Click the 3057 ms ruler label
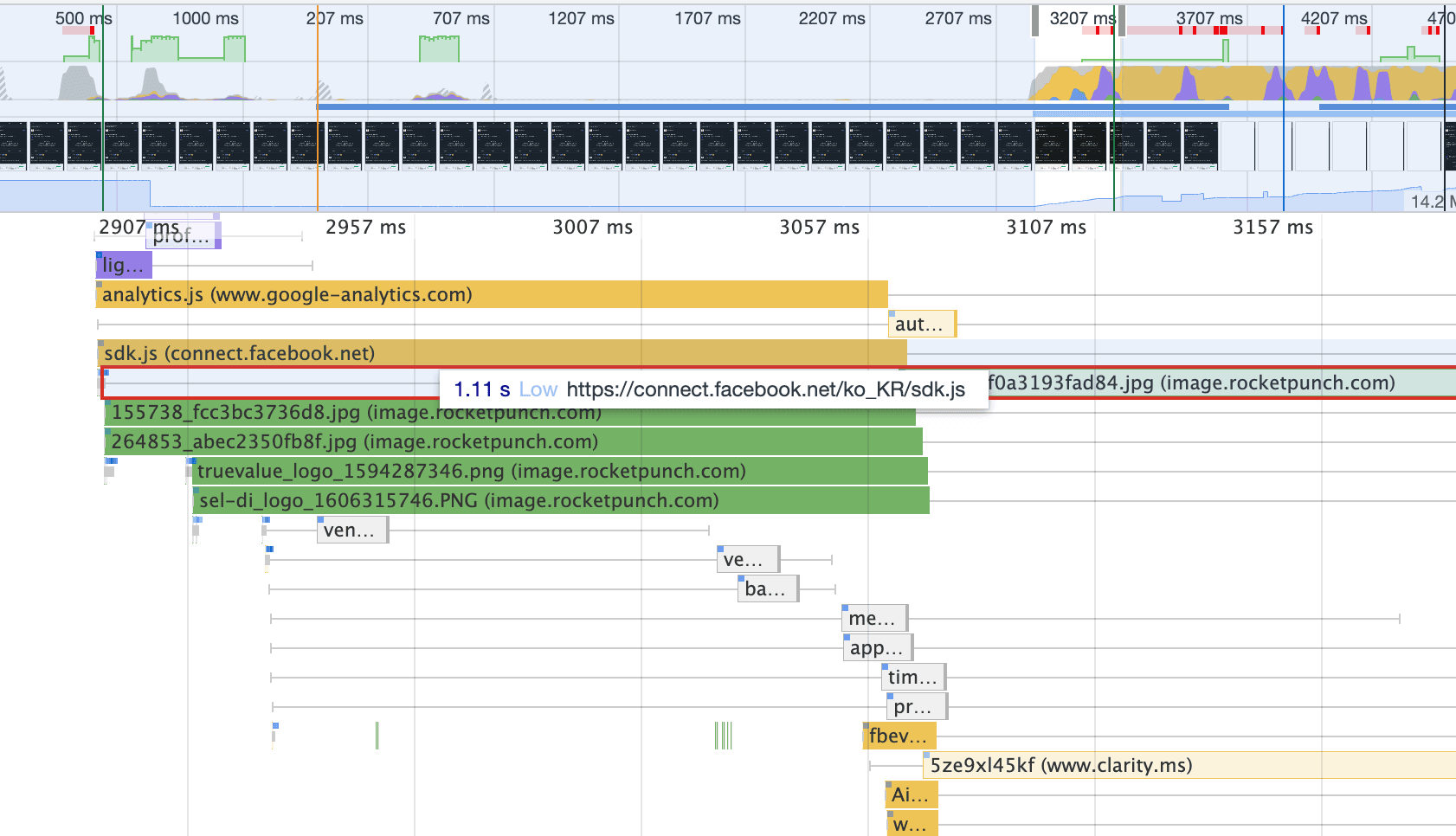 820,227
